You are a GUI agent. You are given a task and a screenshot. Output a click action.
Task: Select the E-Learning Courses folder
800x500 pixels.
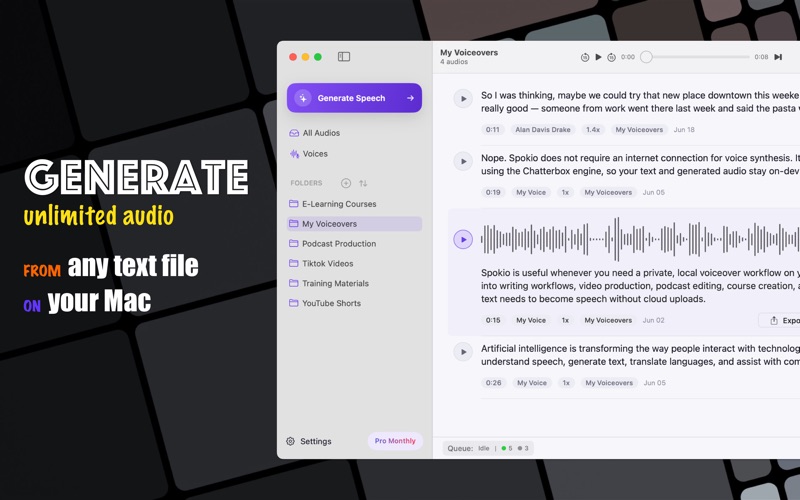354,204
